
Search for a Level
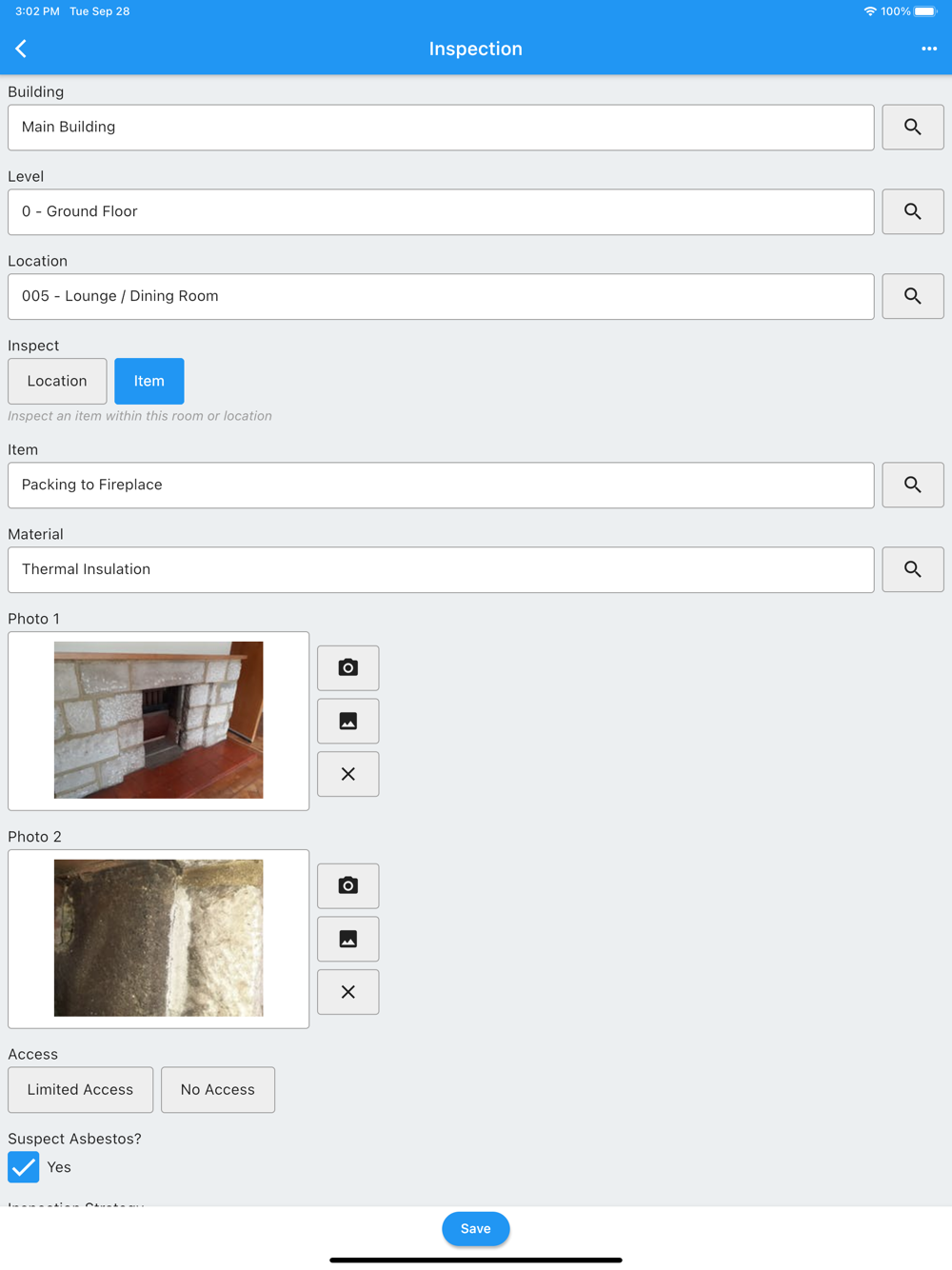[913, 212]
